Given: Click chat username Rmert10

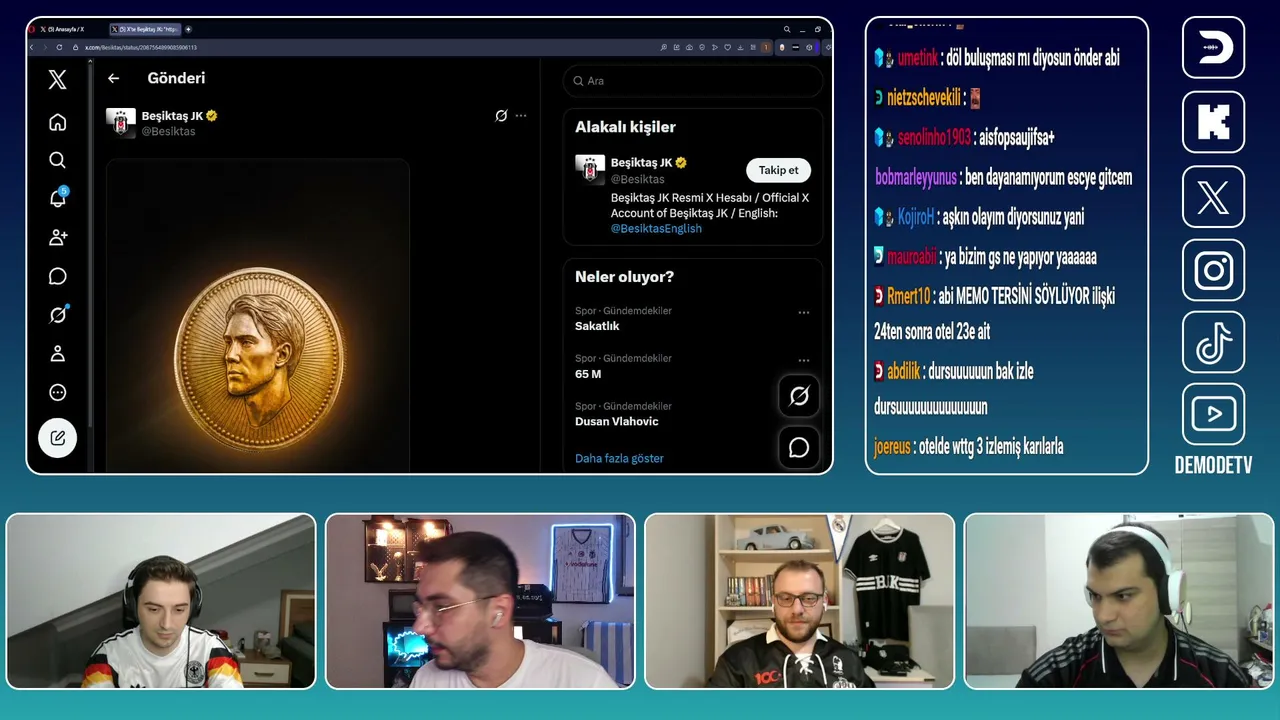Looking at the screenshot, I should point(909,296).
